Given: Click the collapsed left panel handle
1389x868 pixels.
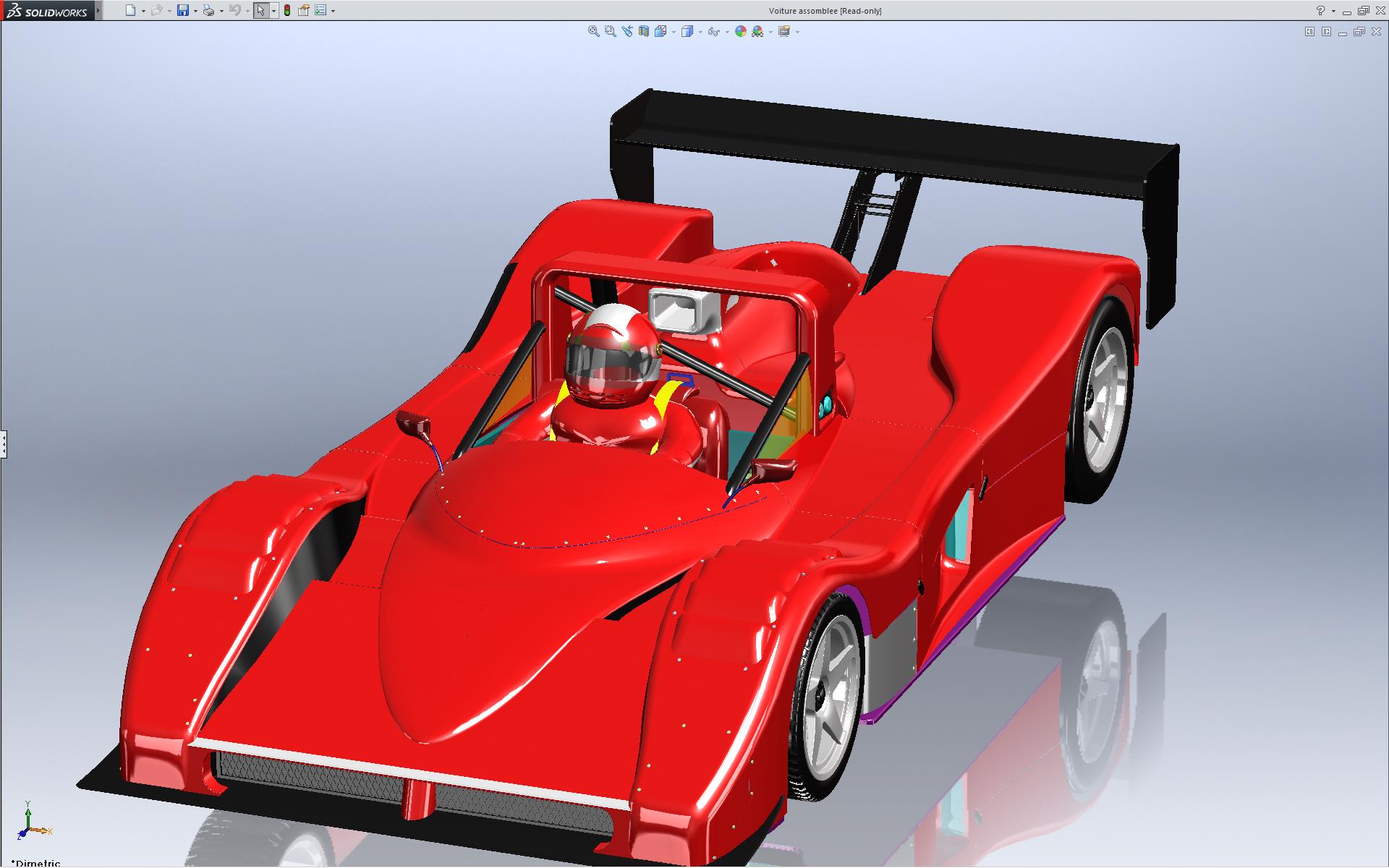Looking at the screenshot, I should [3, 443].
